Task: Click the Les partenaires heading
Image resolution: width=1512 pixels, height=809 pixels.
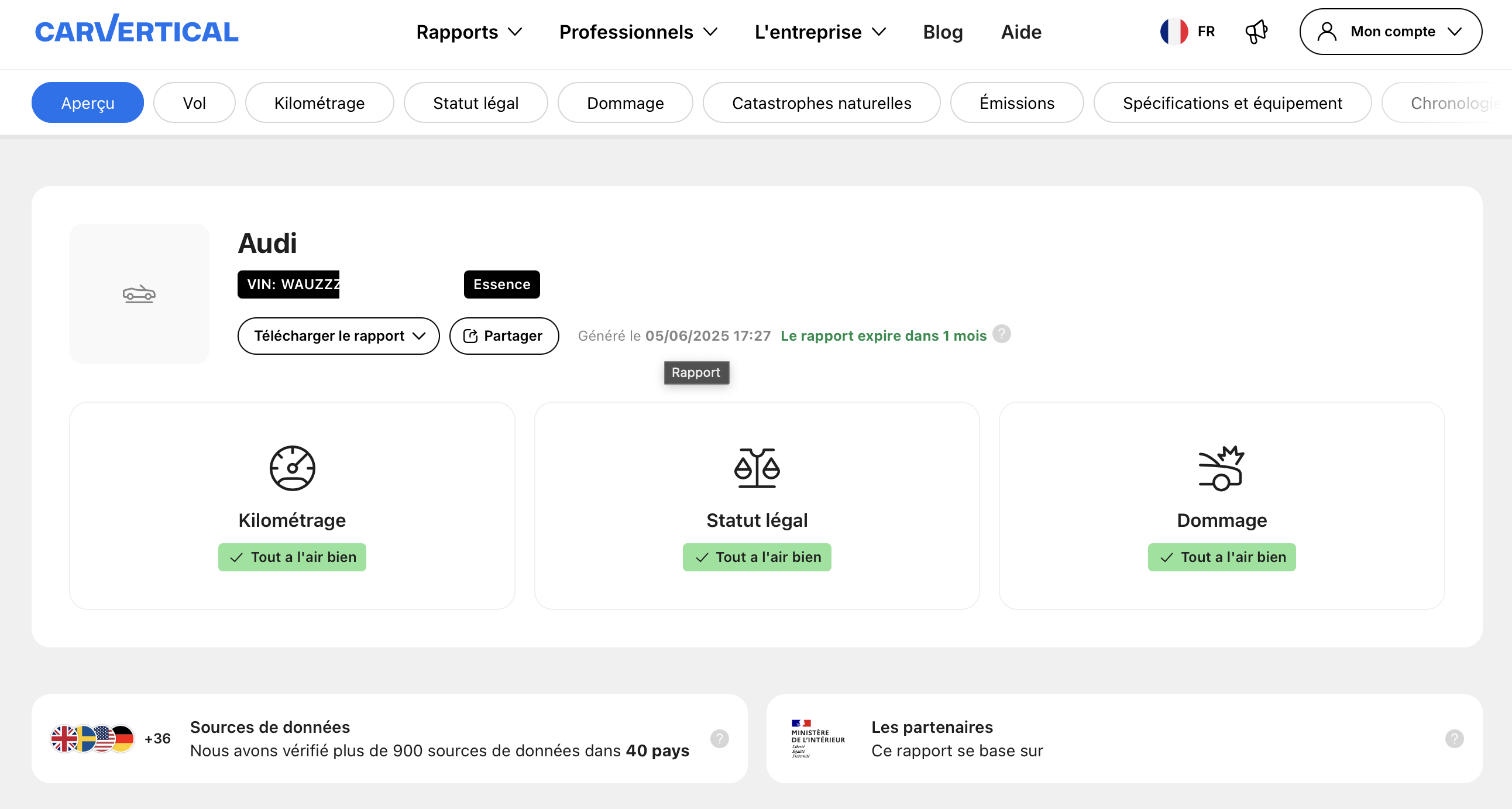Action: [932, 727]
